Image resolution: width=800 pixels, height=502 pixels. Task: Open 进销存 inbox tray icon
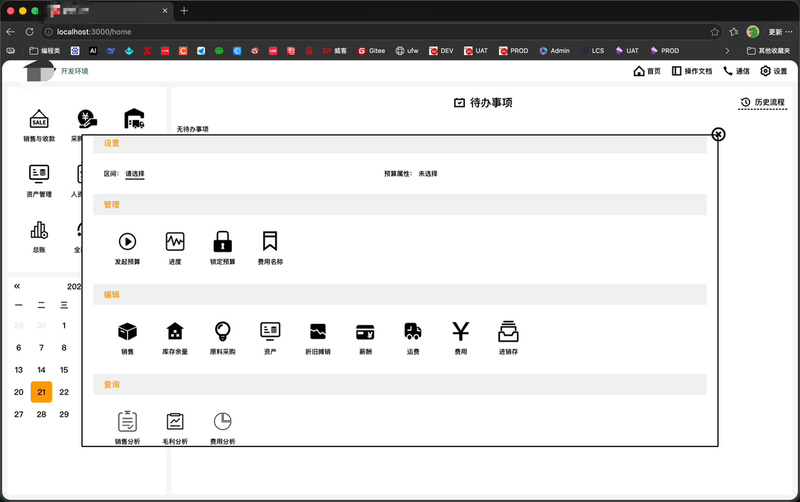pos(508,332)
